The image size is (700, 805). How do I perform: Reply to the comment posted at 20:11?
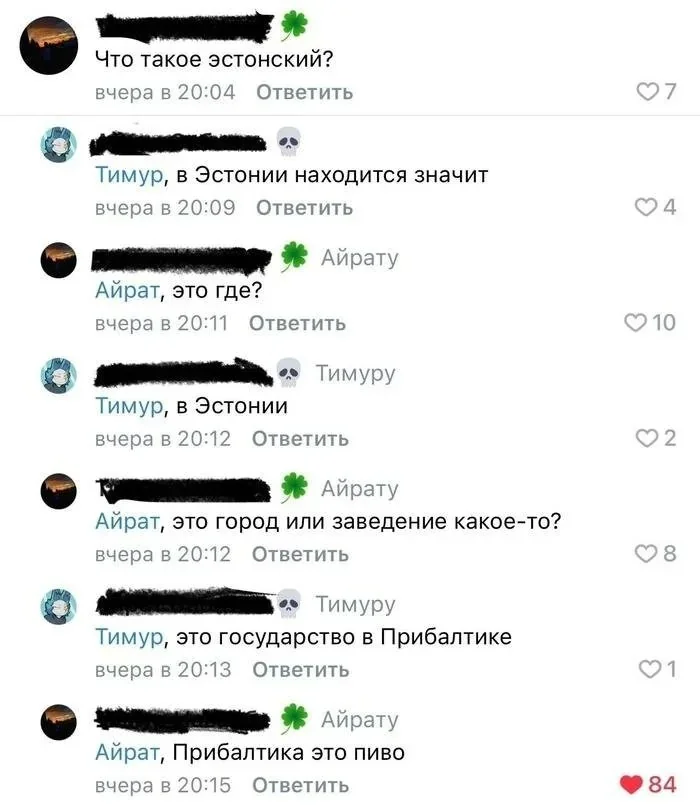click(x=297, y=323)
